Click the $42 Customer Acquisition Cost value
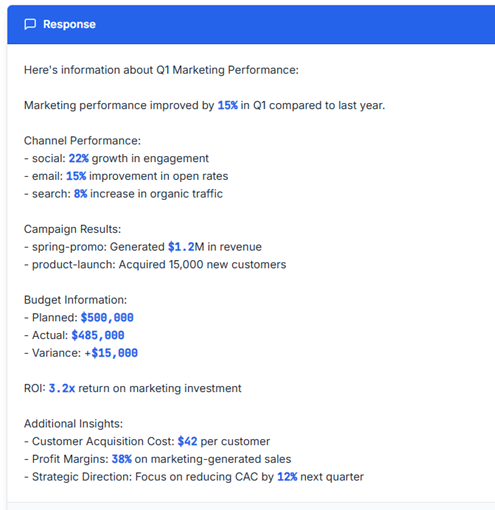Viewport: 495px width, 510px height. (187, 441)
